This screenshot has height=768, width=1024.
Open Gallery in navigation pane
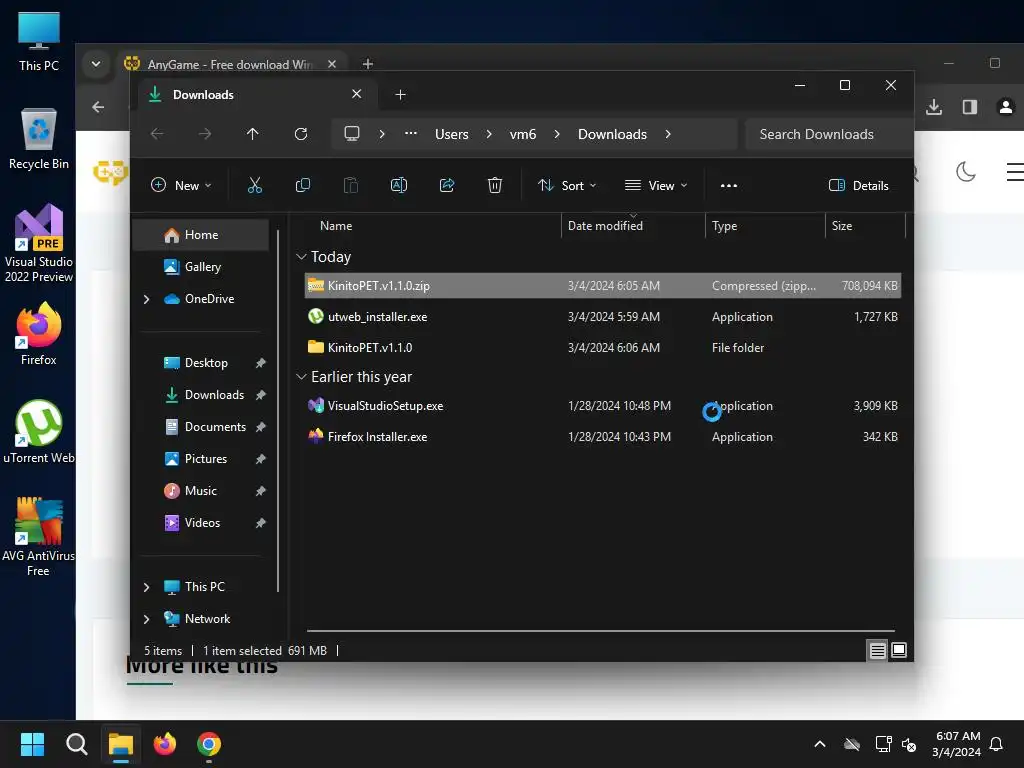click(x=201, y=267)
